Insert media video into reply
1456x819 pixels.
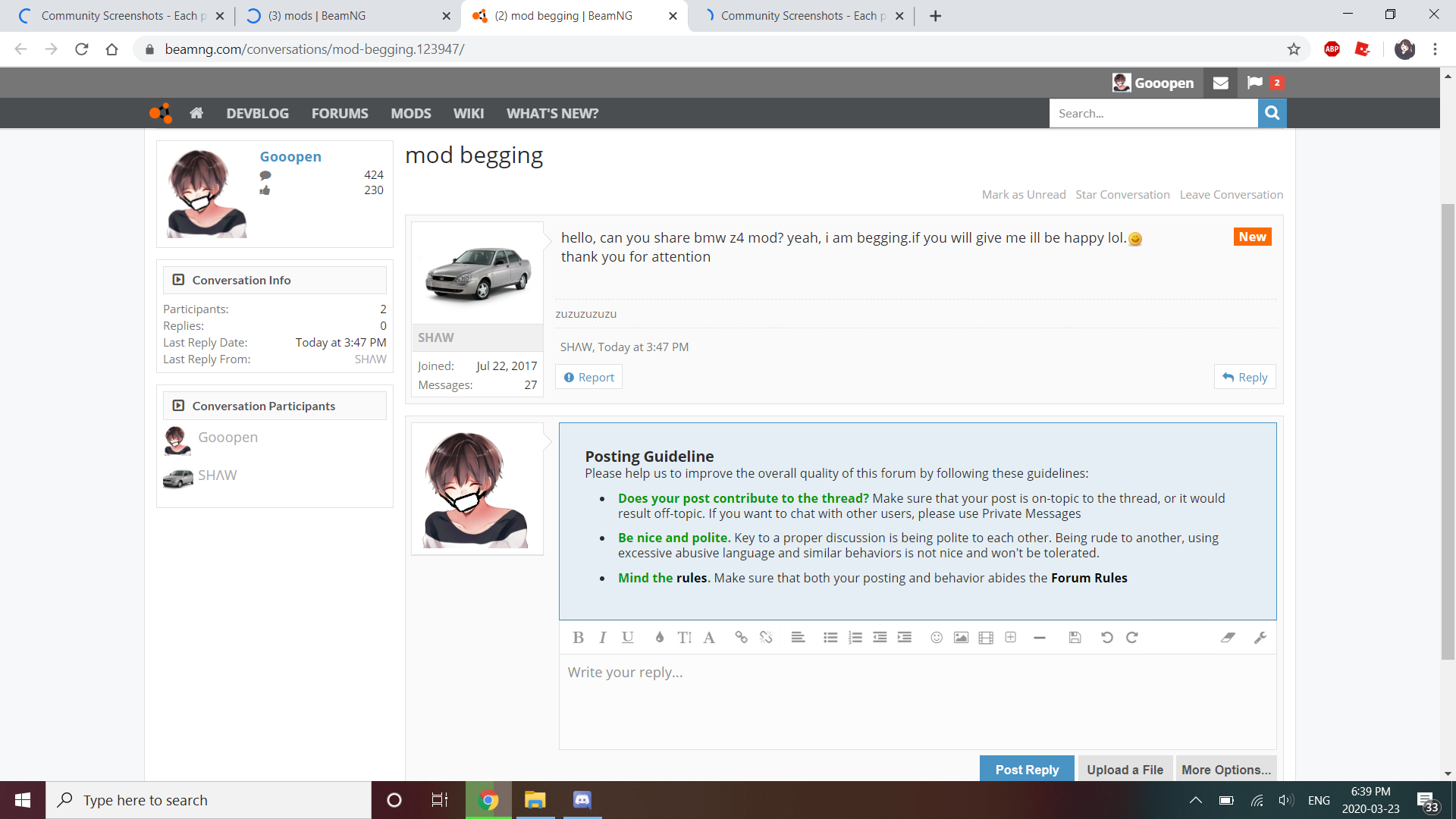986,638
